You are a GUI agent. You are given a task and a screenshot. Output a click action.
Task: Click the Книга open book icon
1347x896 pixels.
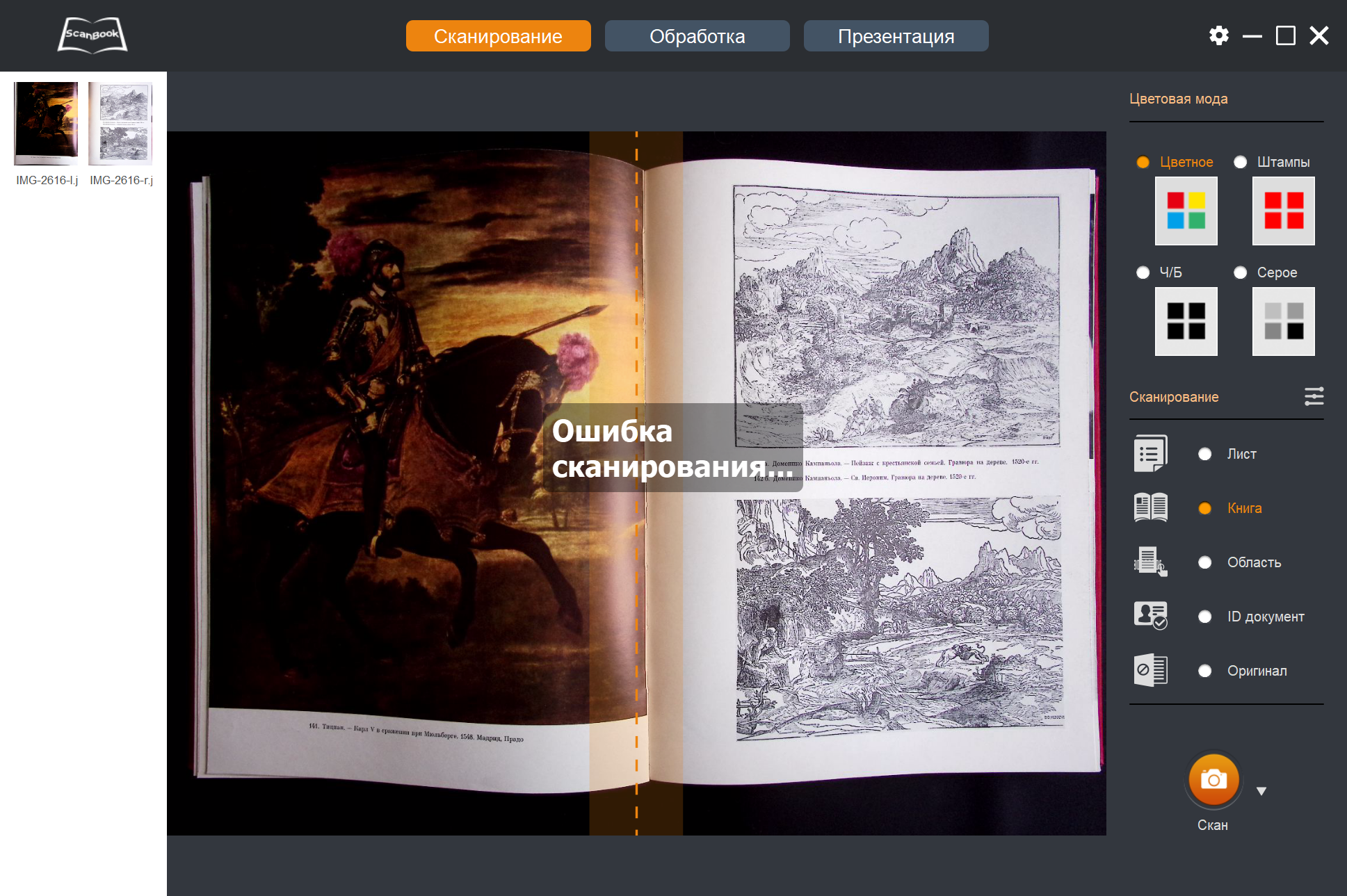(x=1150, y=507)
